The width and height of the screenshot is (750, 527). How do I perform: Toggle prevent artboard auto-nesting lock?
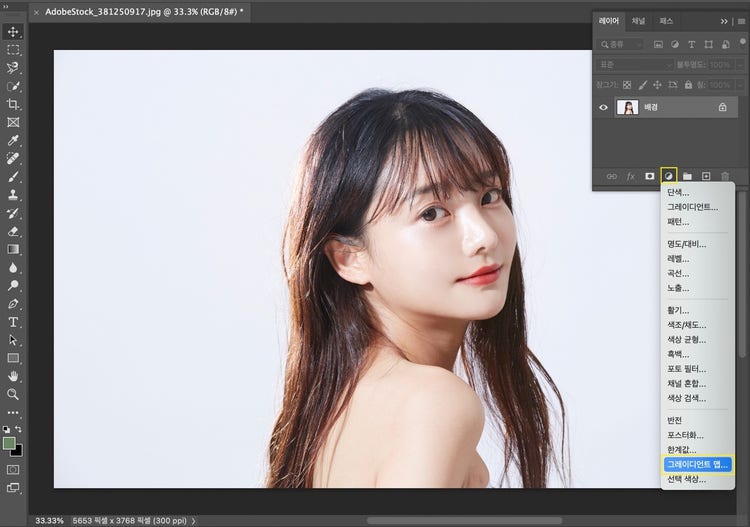673,85
